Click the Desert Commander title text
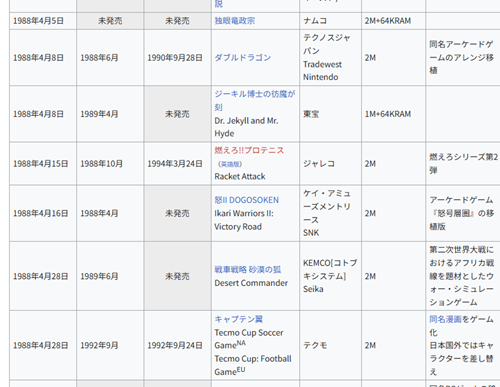The height and width of the screenshot is (387, 500). click(x=251, y=283)
